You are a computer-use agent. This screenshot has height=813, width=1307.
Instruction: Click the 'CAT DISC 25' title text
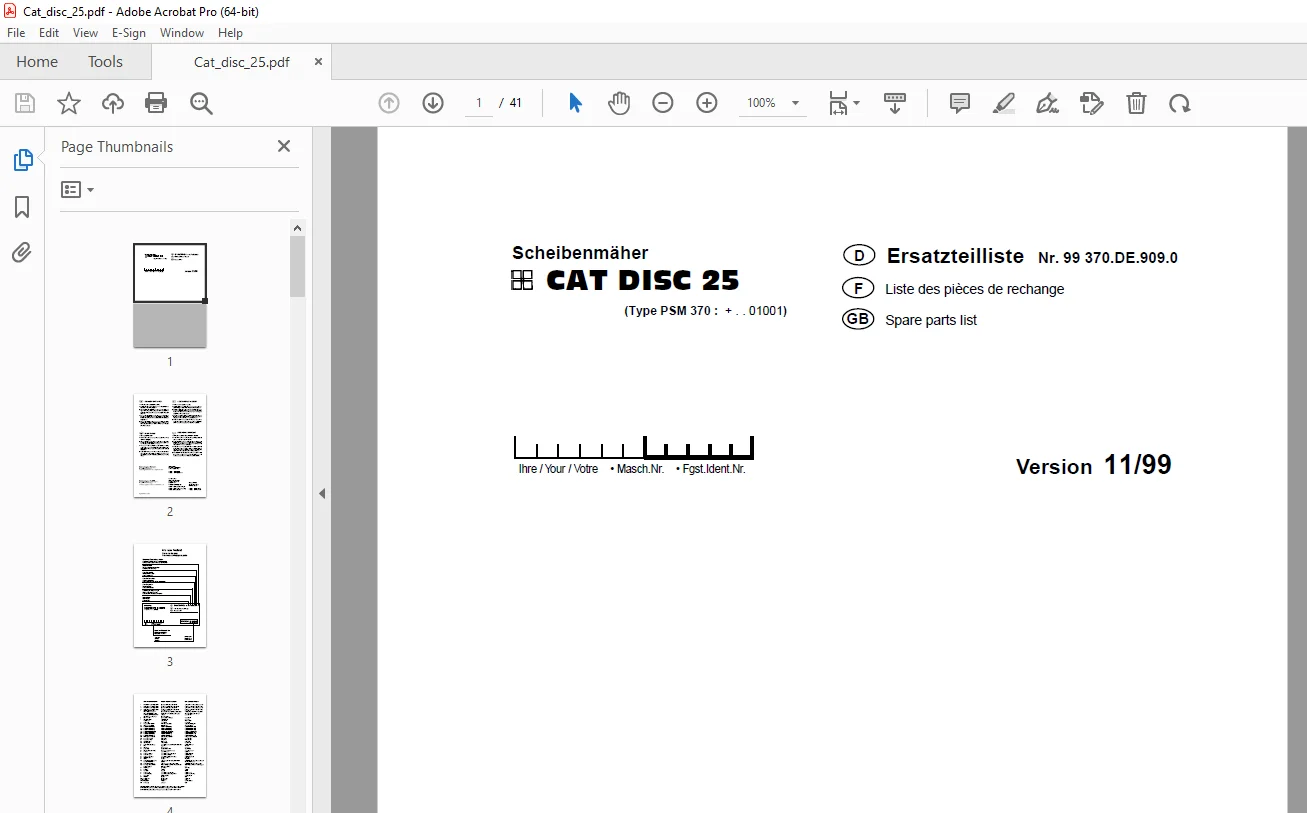[643, 280]
